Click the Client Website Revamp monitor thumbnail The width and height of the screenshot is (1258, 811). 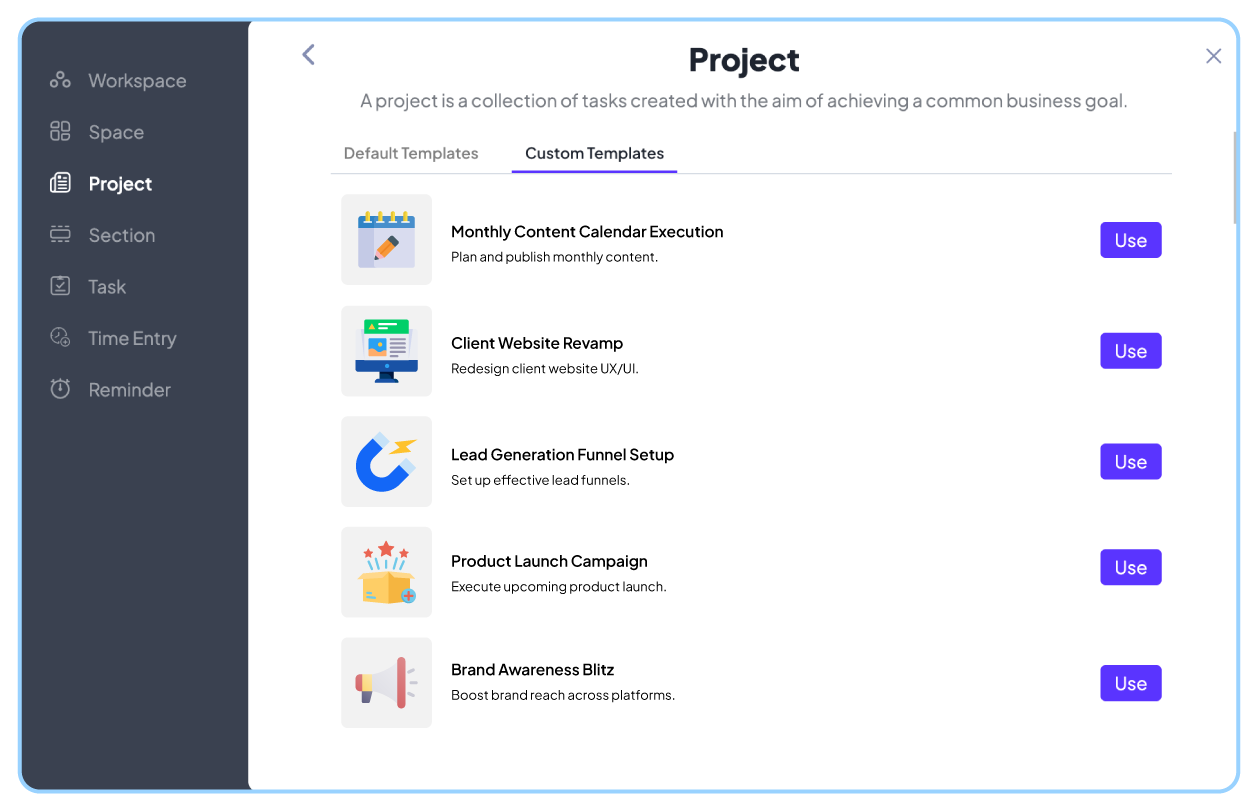(386, 351)
